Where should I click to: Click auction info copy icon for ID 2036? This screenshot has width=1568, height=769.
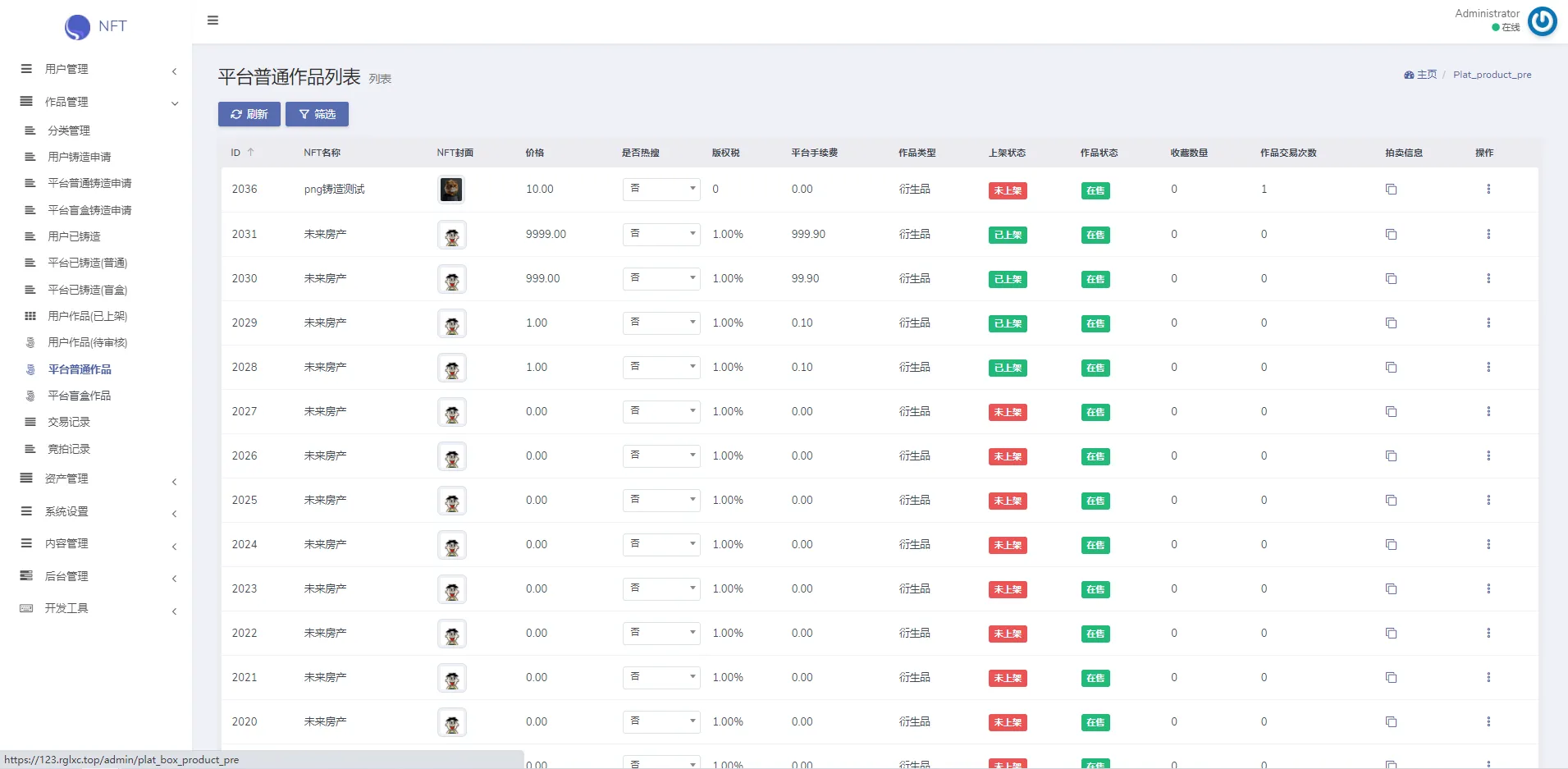(x=1391, y=190)
